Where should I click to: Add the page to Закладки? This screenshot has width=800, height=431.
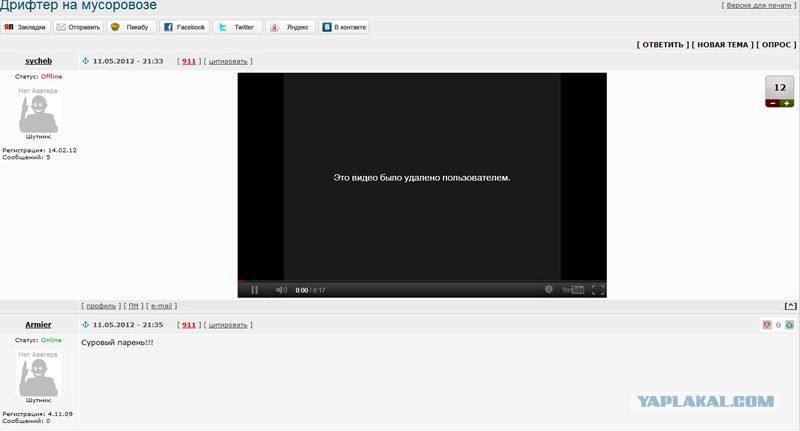pos(27,27)
